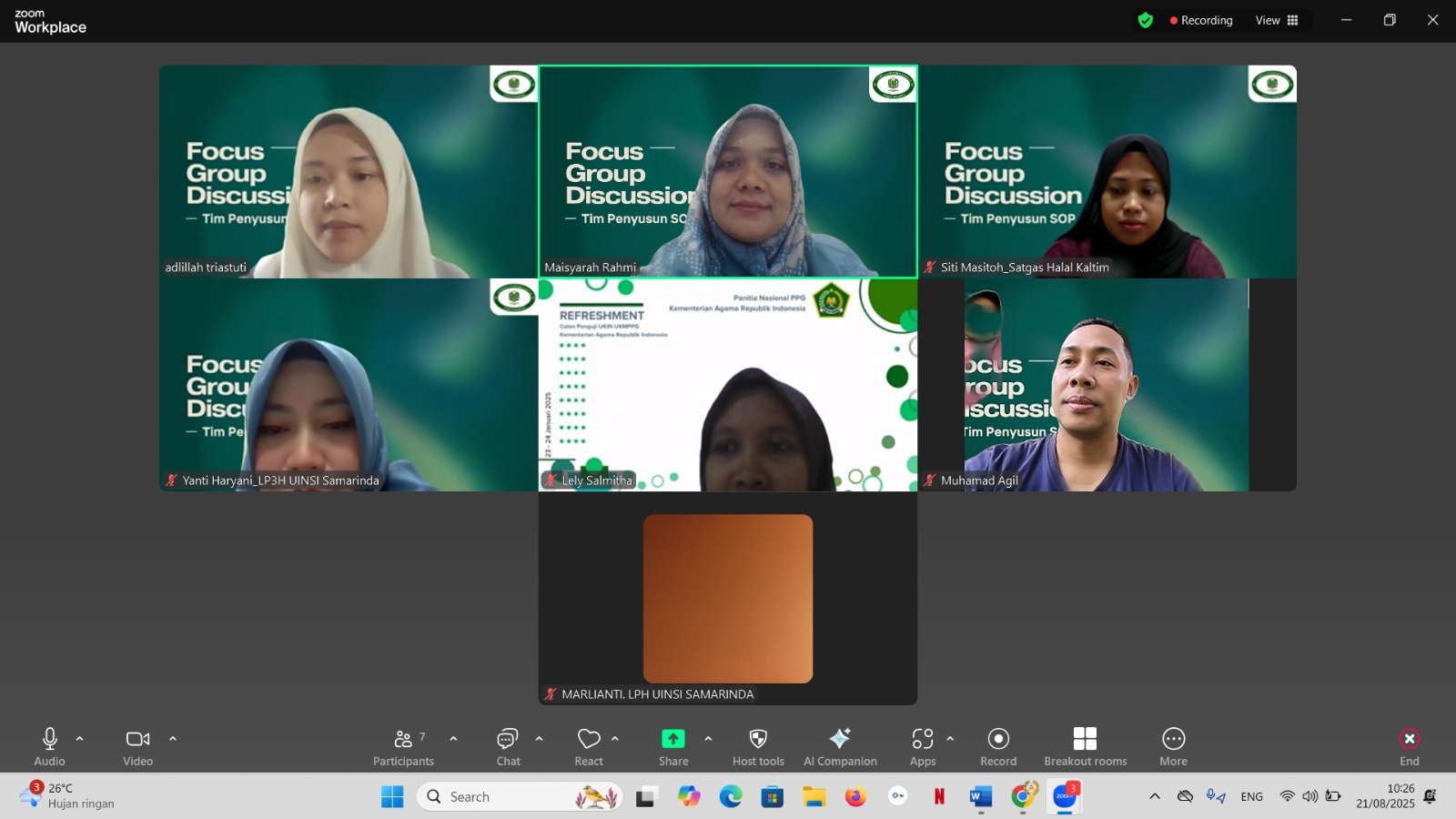Click the green encryption shield icon
Screen dimensions: 1456x819
tap(1146, 20)
